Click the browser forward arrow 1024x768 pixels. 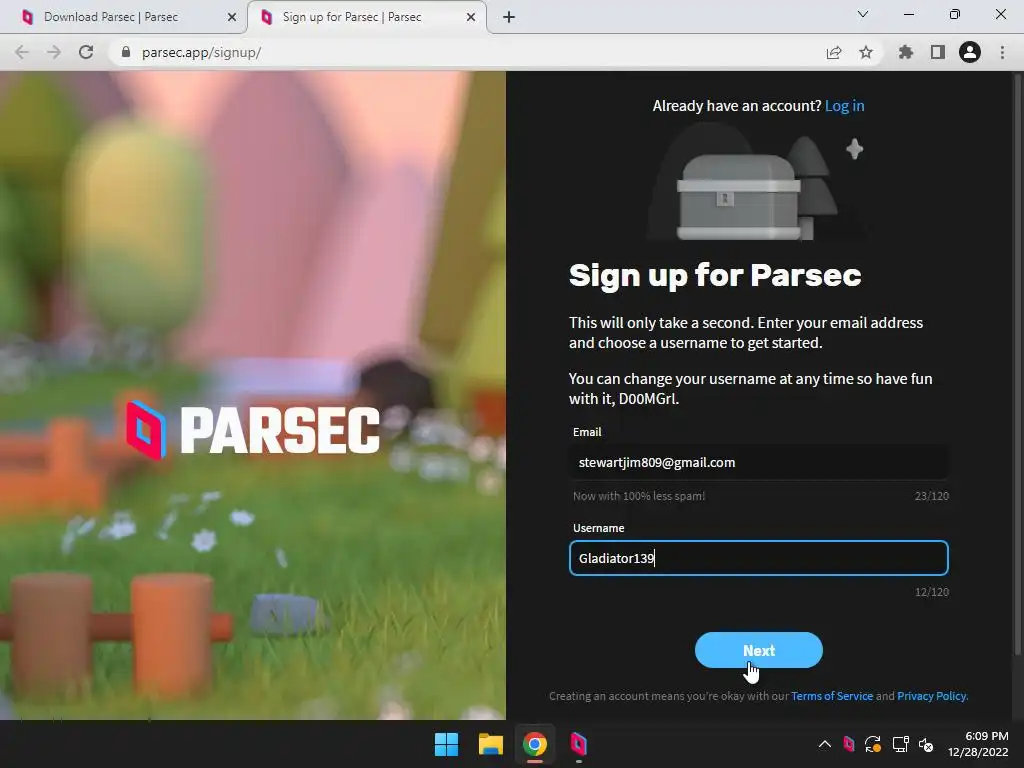[54, 52]
